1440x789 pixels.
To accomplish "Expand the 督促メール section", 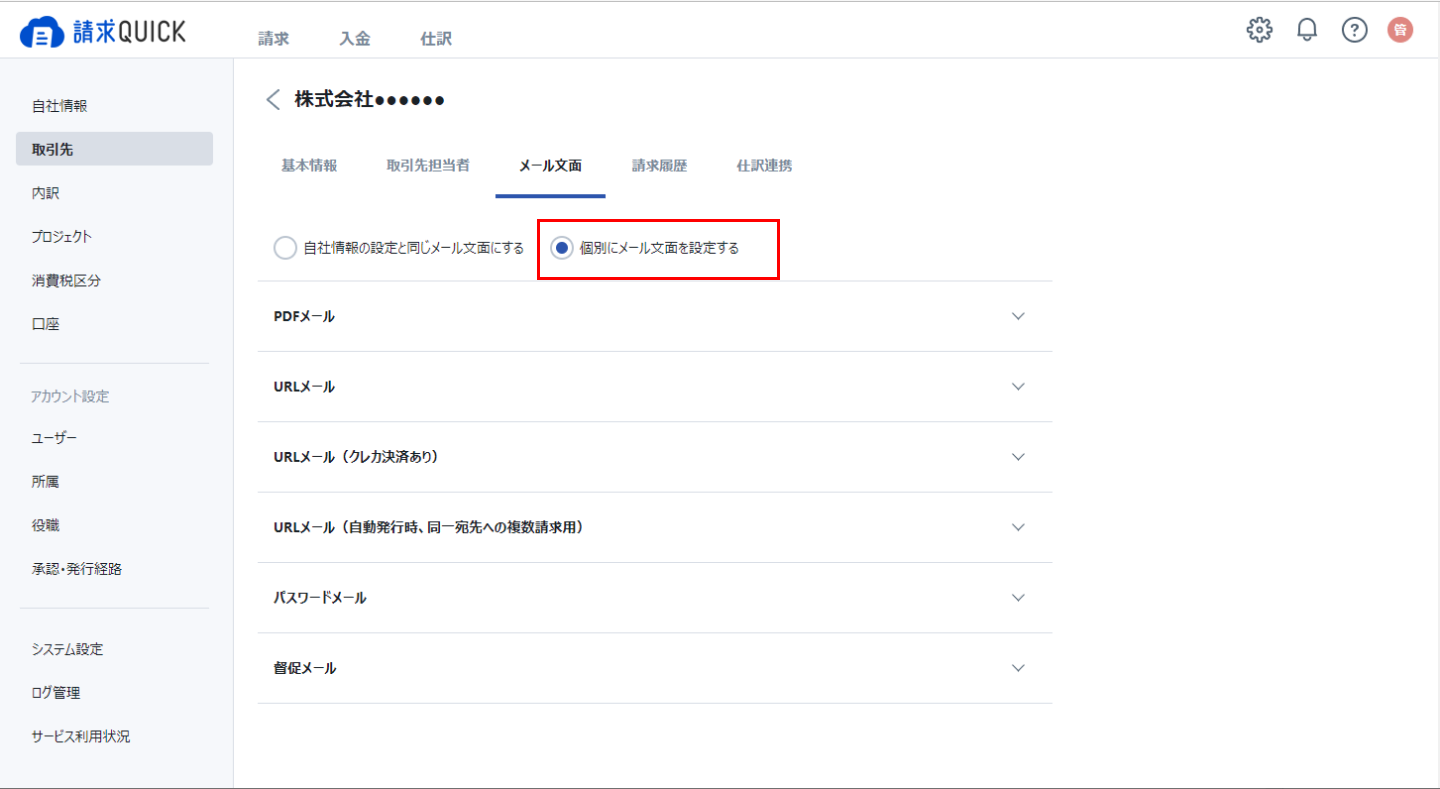I will (x=655, y=668).
